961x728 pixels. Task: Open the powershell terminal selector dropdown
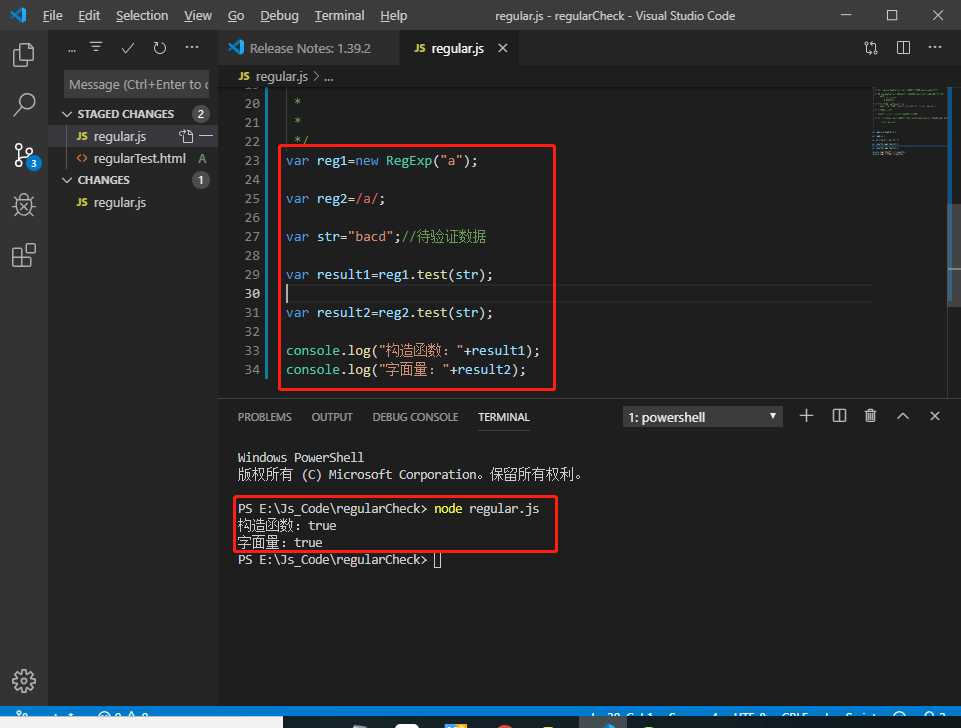click(x=702, y=417)
